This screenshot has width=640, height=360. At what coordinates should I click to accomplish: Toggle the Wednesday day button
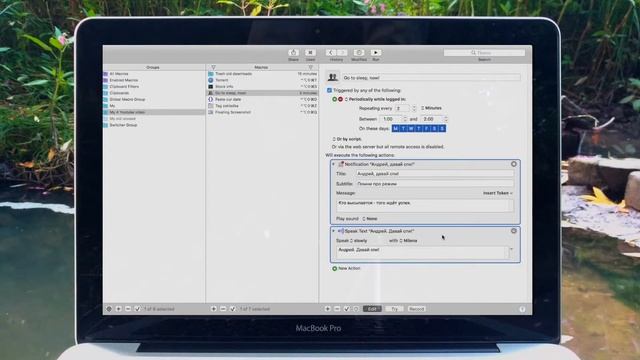point(411,129)
